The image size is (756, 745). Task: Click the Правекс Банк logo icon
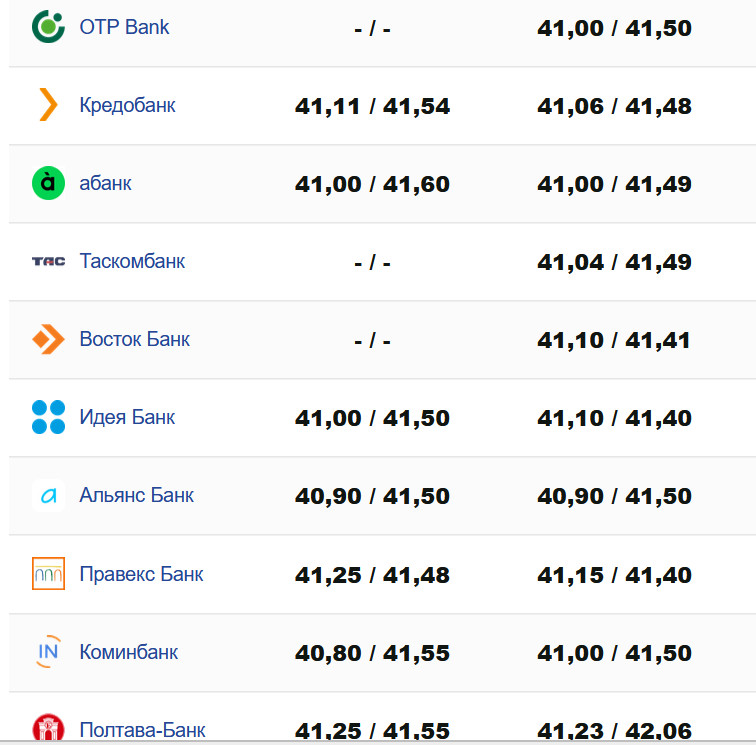[48, 574]
